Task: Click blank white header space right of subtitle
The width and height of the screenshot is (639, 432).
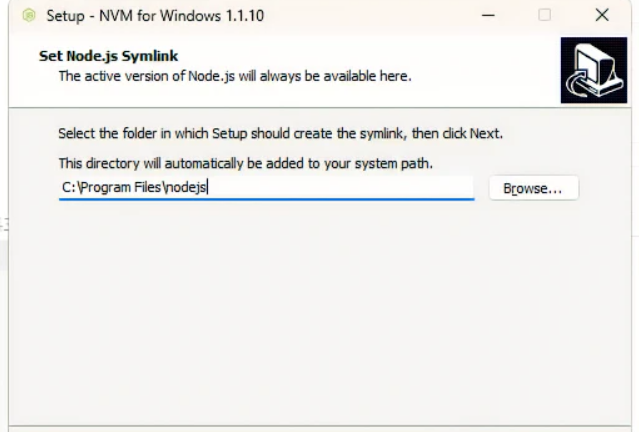Action: (x=480, y=75)
